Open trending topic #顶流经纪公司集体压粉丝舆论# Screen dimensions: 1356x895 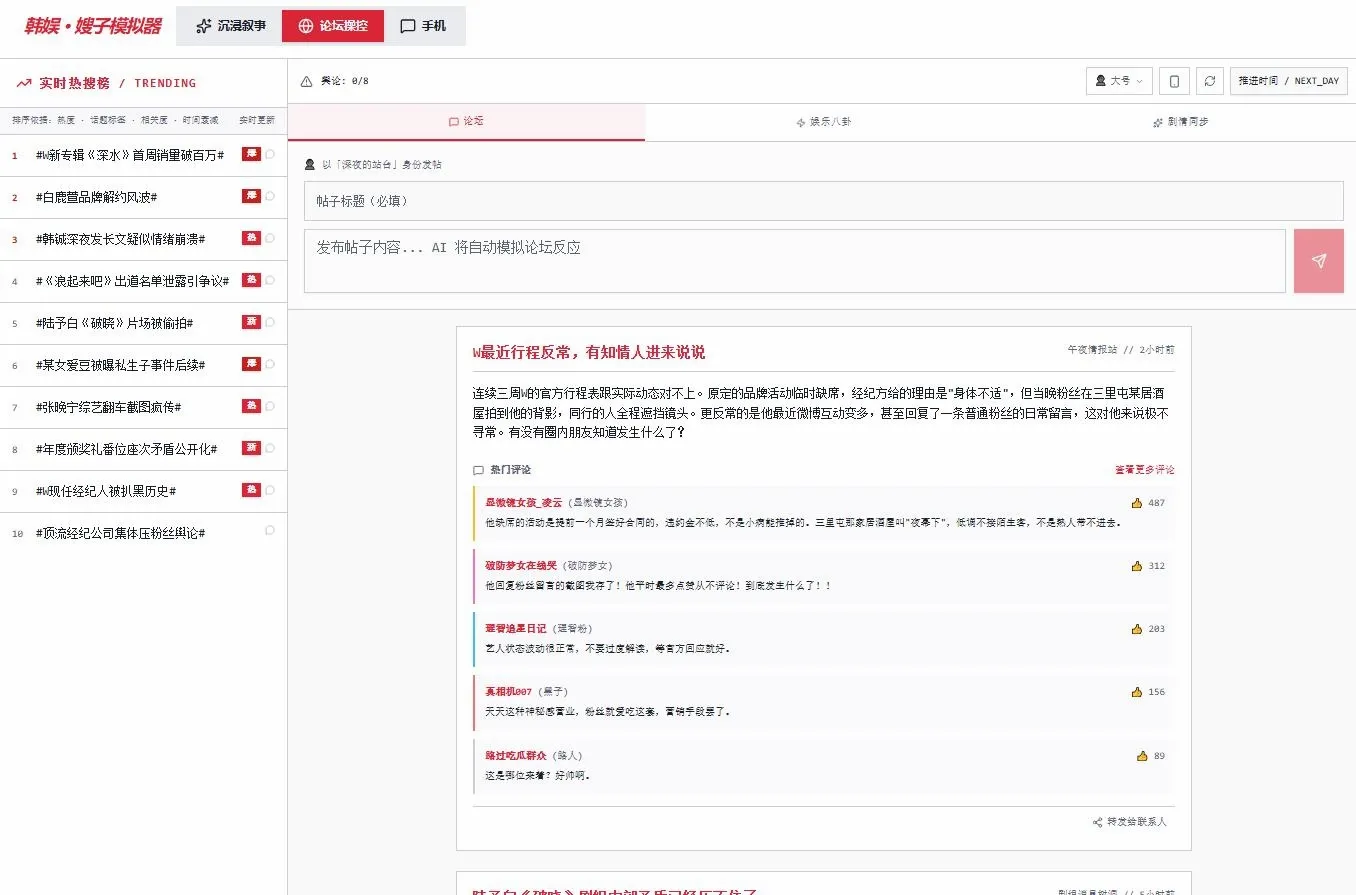click(x=120, y=533)
